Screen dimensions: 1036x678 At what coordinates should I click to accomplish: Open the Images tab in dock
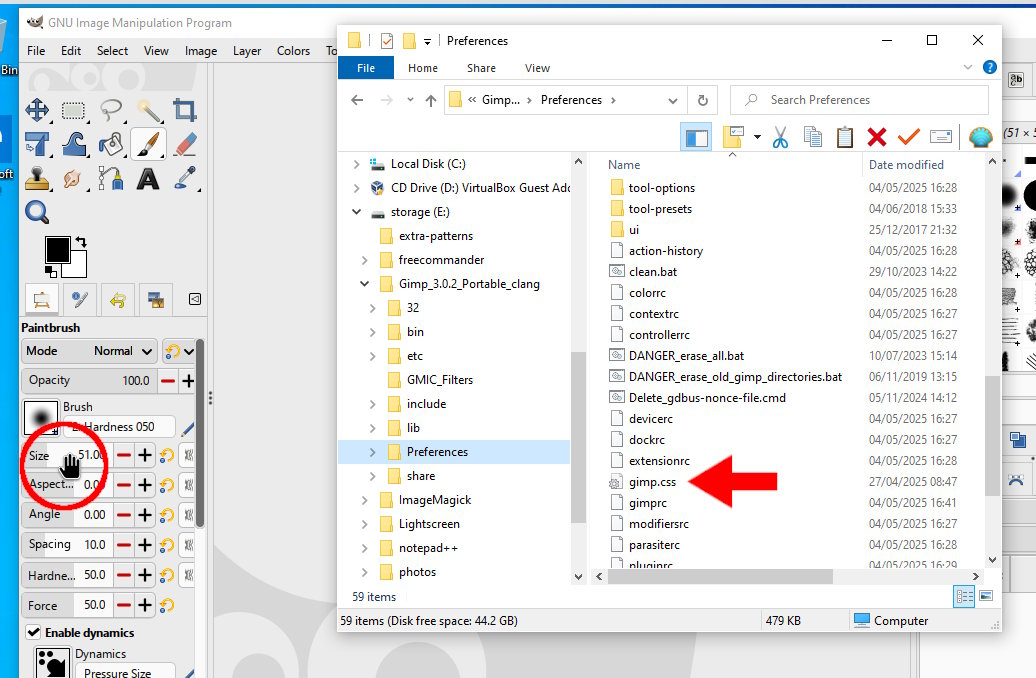tap(156, 300)
